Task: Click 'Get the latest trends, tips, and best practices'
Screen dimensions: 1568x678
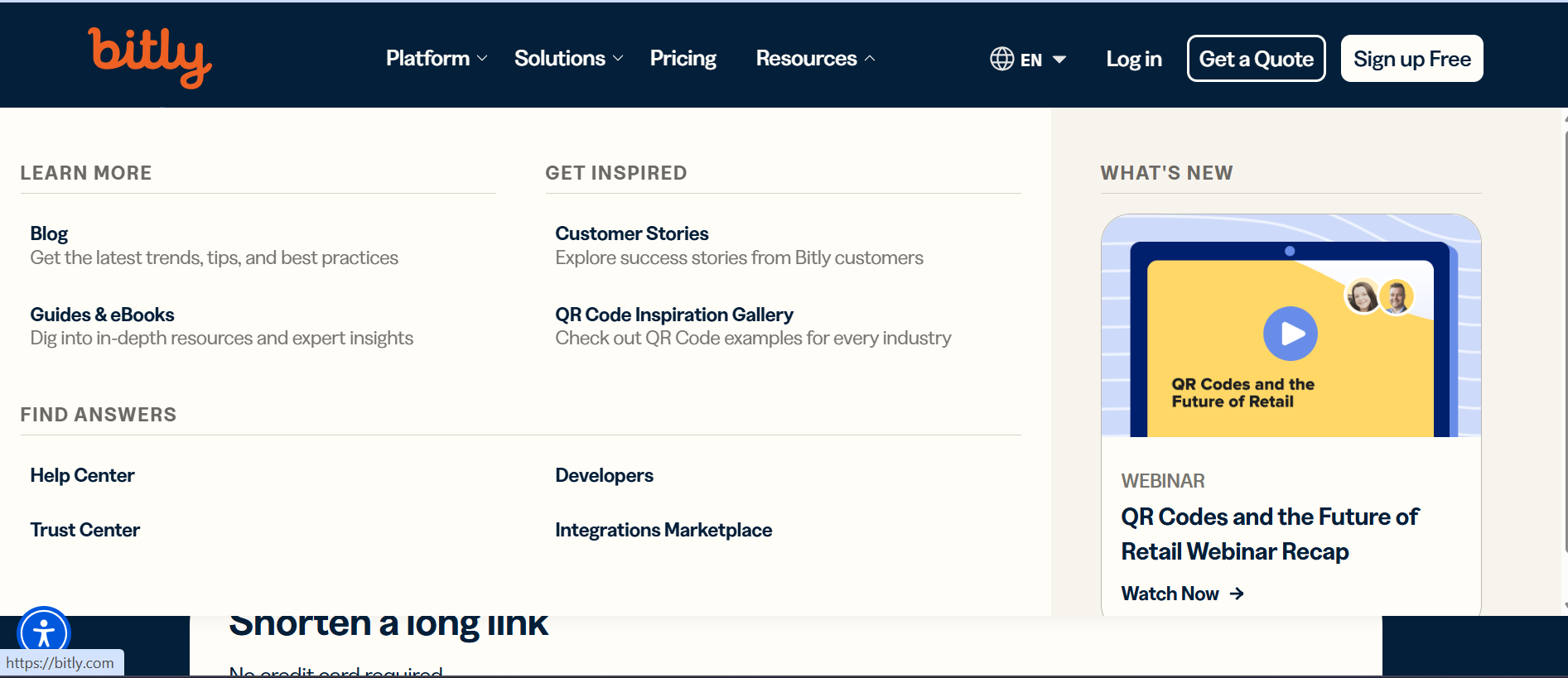Action: (x=214, y=257)
